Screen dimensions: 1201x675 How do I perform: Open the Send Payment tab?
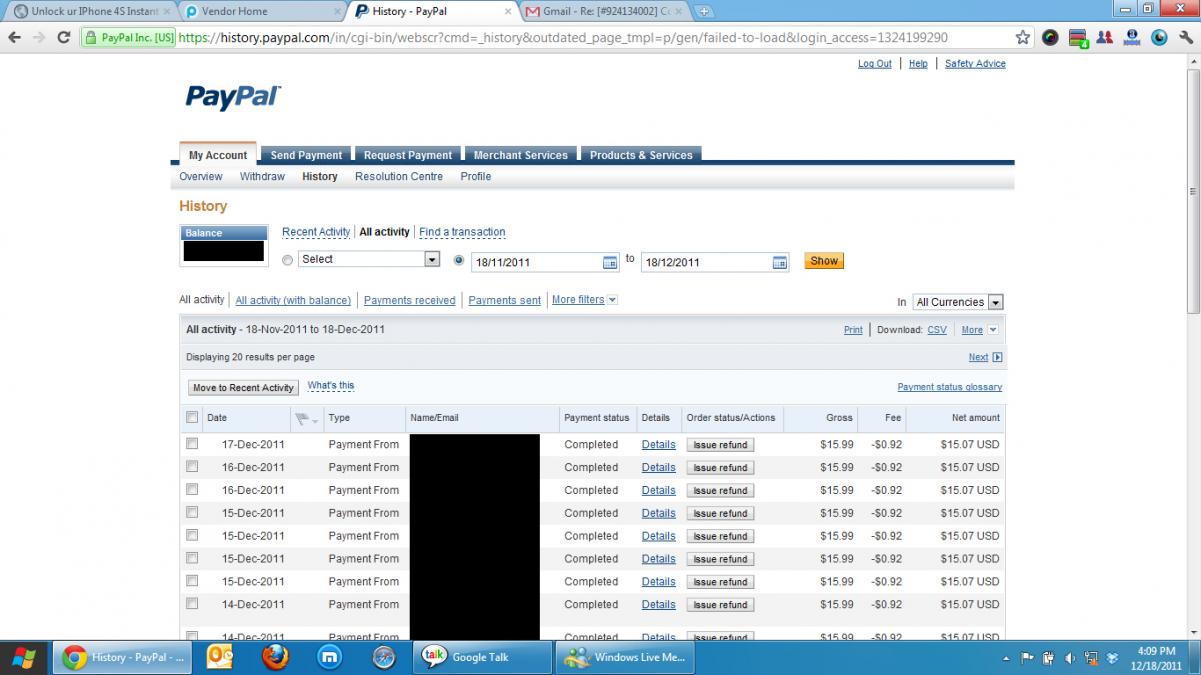(x=306, y=155)
